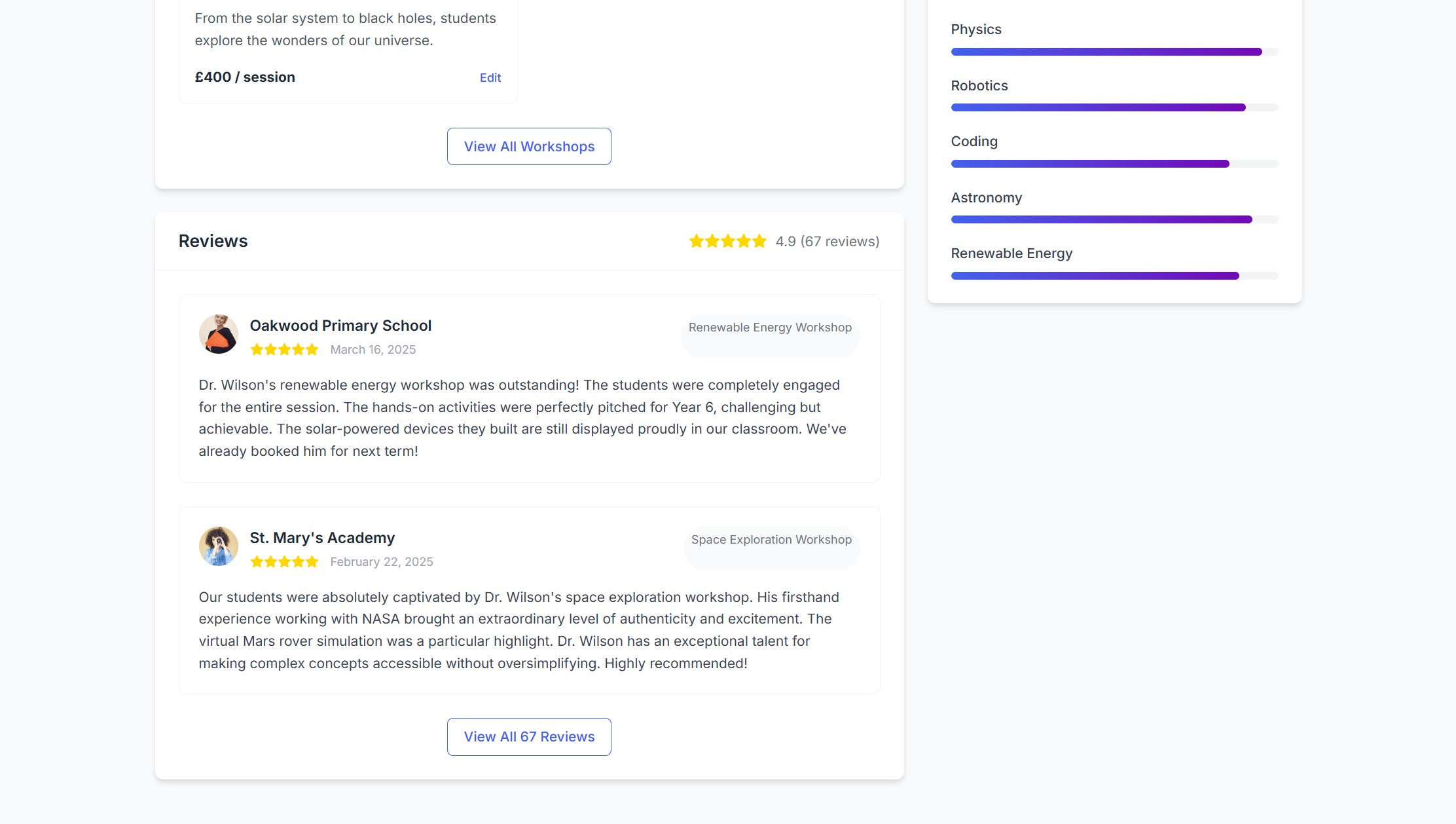Click the Coding label
This screenshot has width=1456, height=824.
[x=974, y=141]
